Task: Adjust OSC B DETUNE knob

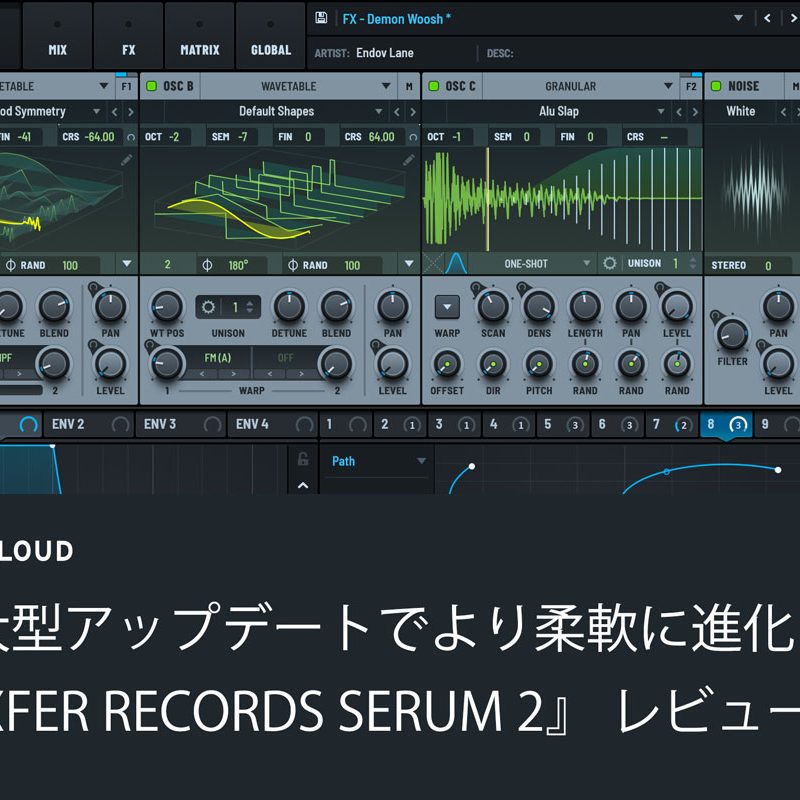Action: point(289,307)
